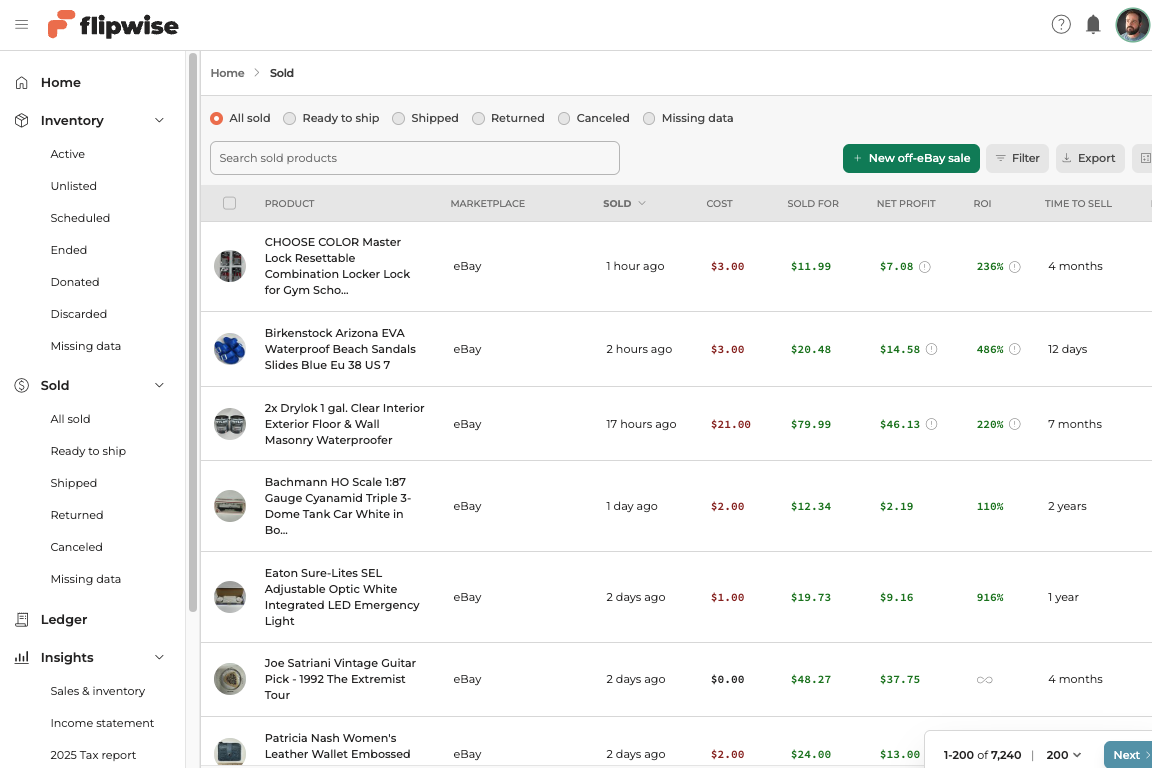The image size is (1152, 768).
Task: Open 2025 Tax report in sidebar
Action: click(93, 755)
